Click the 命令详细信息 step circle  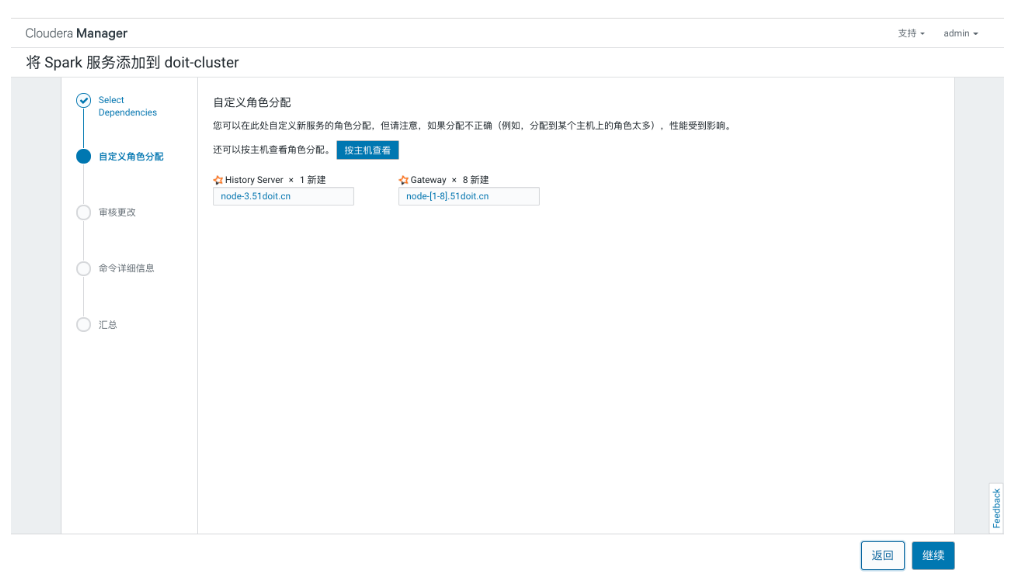point(83,268)
